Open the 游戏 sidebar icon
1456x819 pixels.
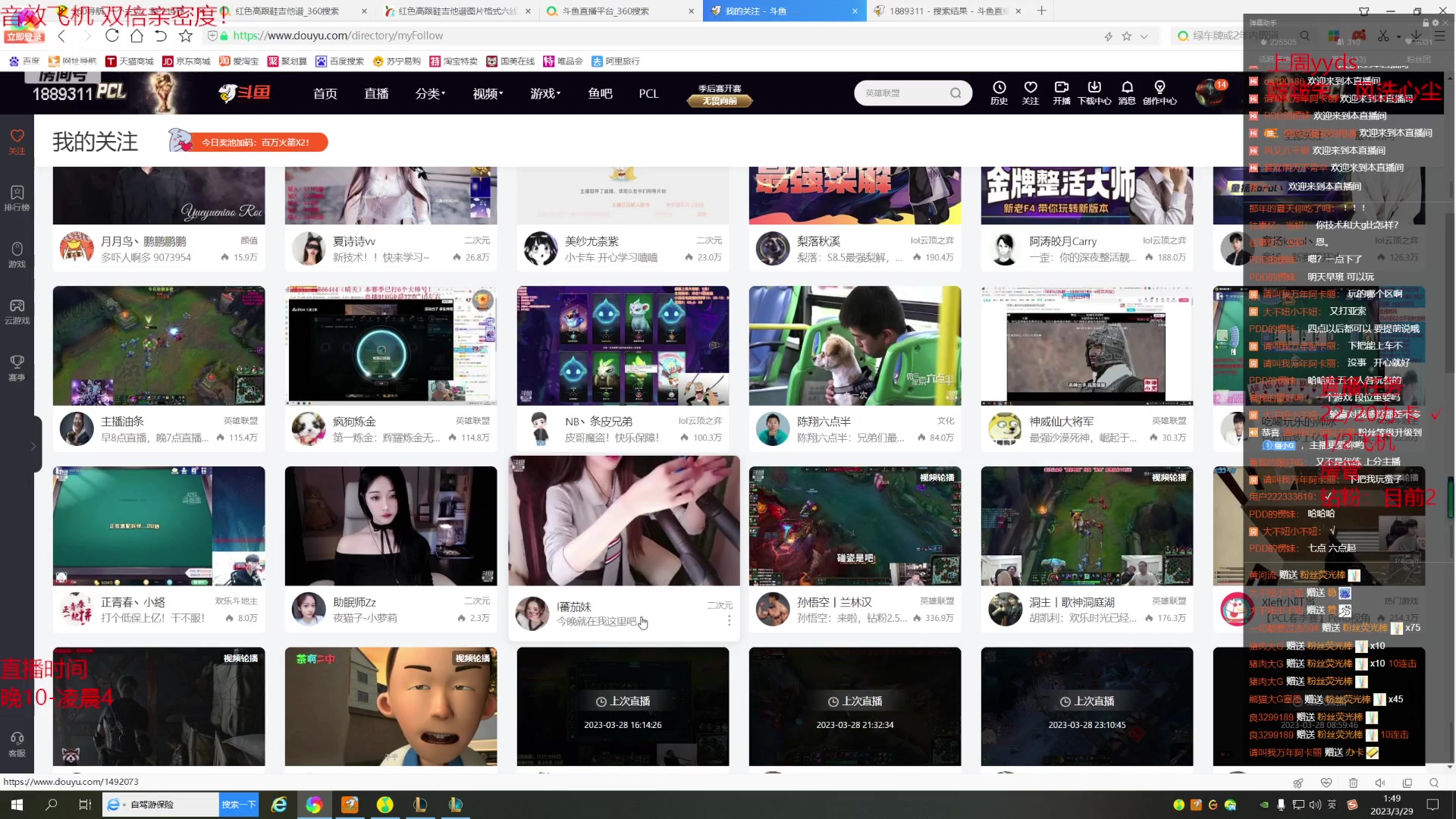[x=17, y=255]
